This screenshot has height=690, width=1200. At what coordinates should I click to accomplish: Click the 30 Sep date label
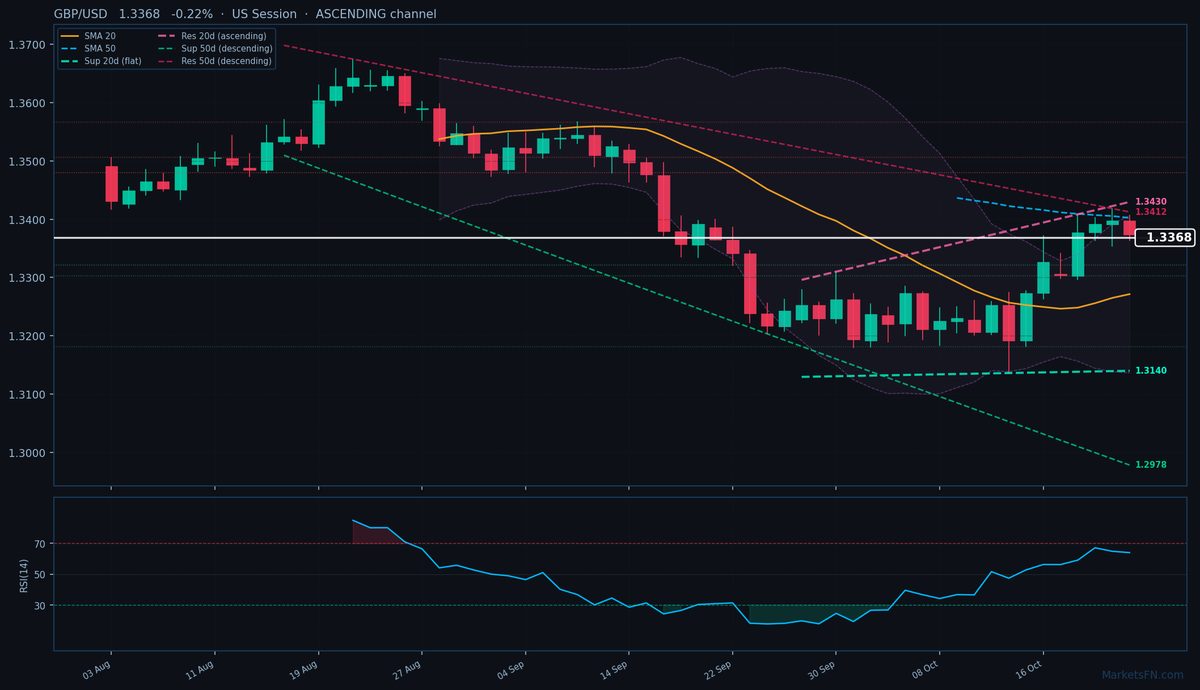[822, 670]
